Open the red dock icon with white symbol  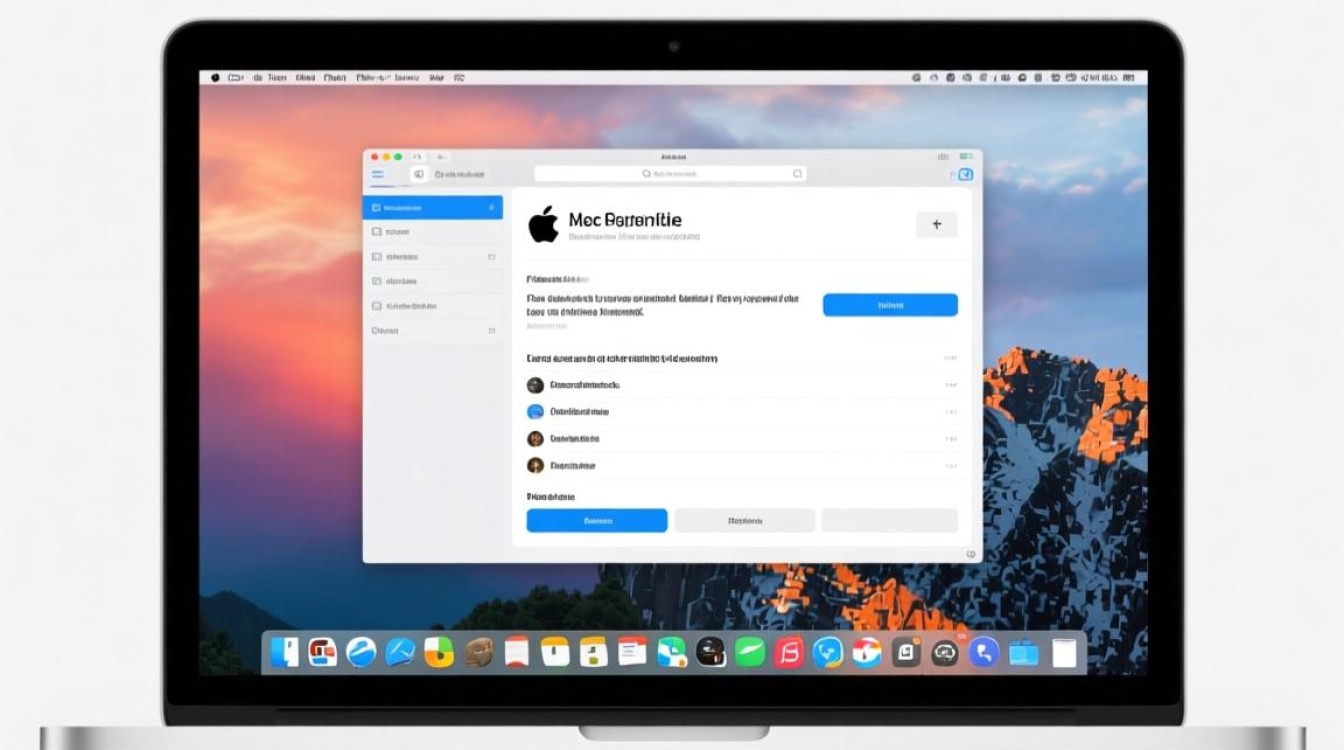(789, 652)
